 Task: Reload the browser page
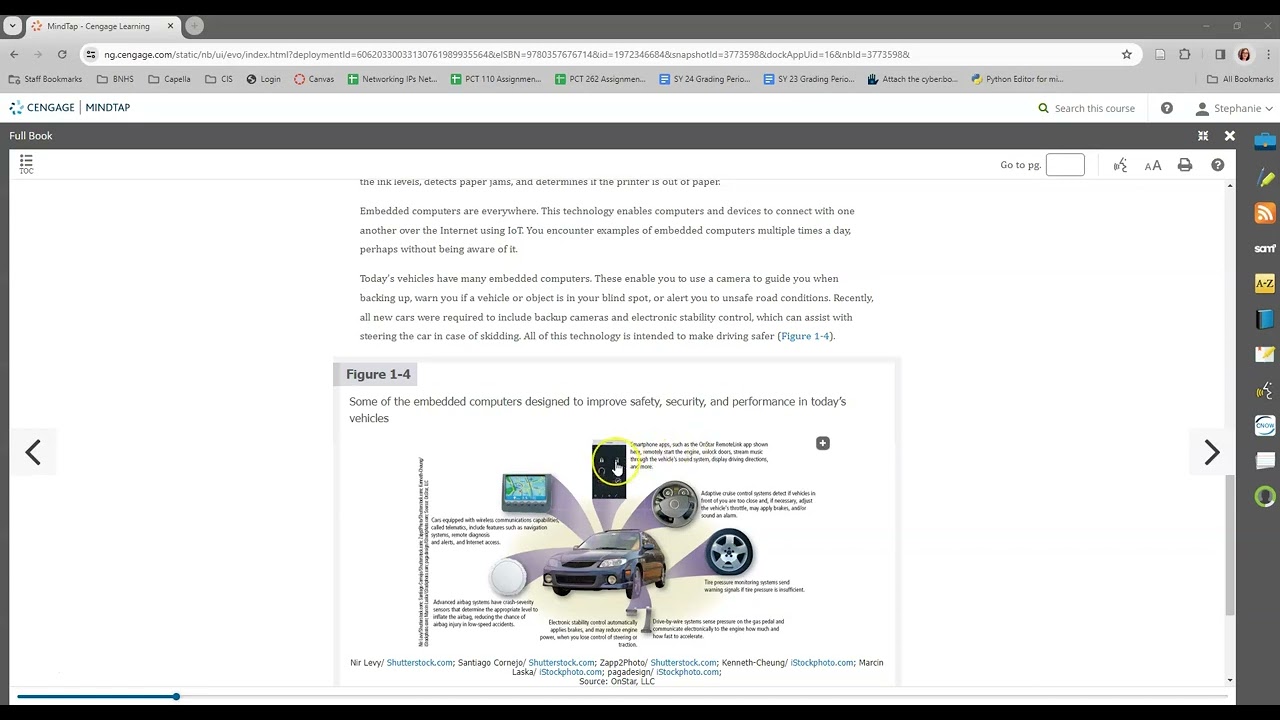62,54
